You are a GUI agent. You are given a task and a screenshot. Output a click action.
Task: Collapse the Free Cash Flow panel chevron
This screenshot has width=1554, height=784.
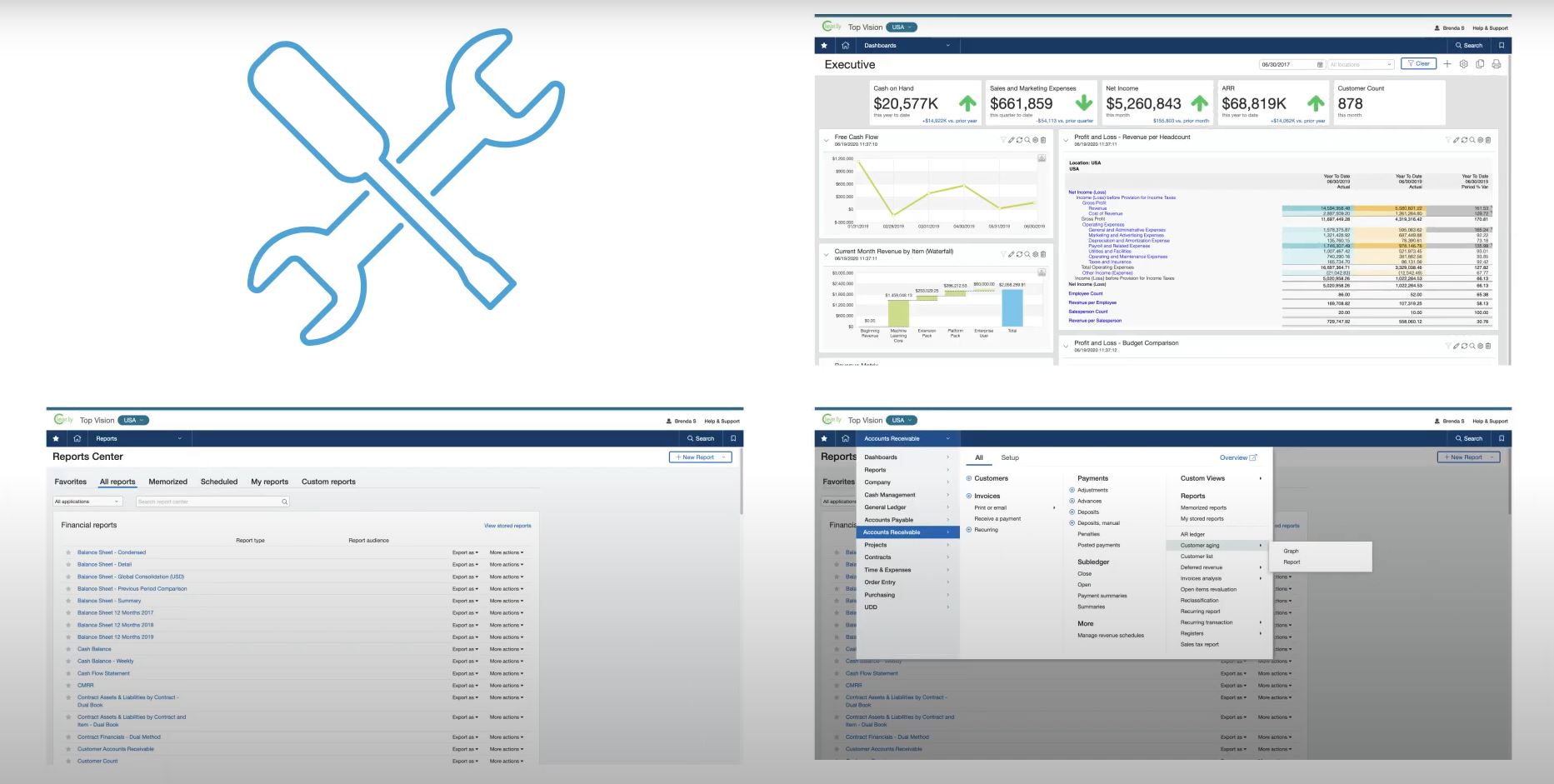(x=826, y=140)
